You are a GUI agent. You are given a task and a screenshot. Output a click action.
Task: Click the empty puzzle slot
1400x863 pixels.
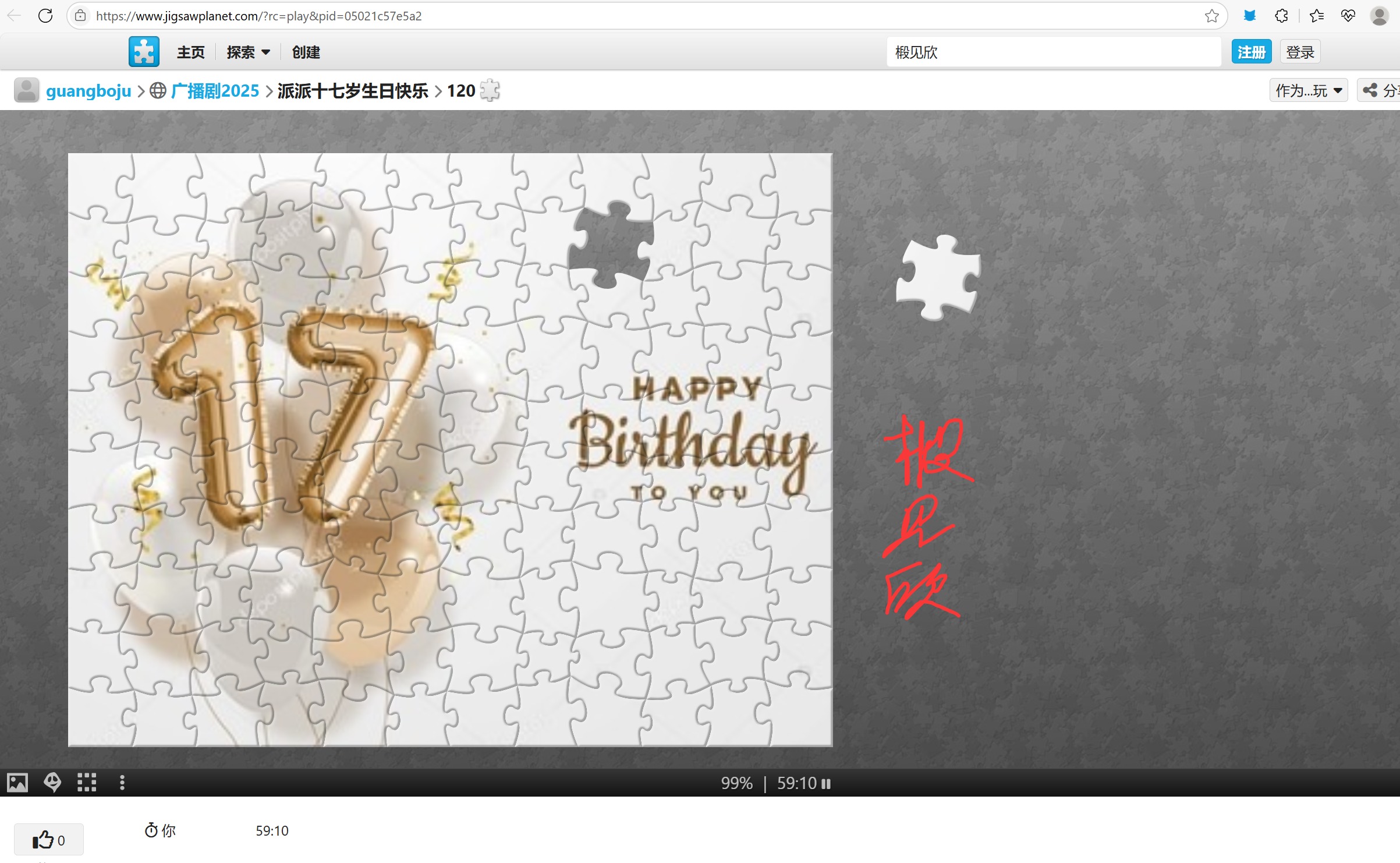(x=611, y=245)
